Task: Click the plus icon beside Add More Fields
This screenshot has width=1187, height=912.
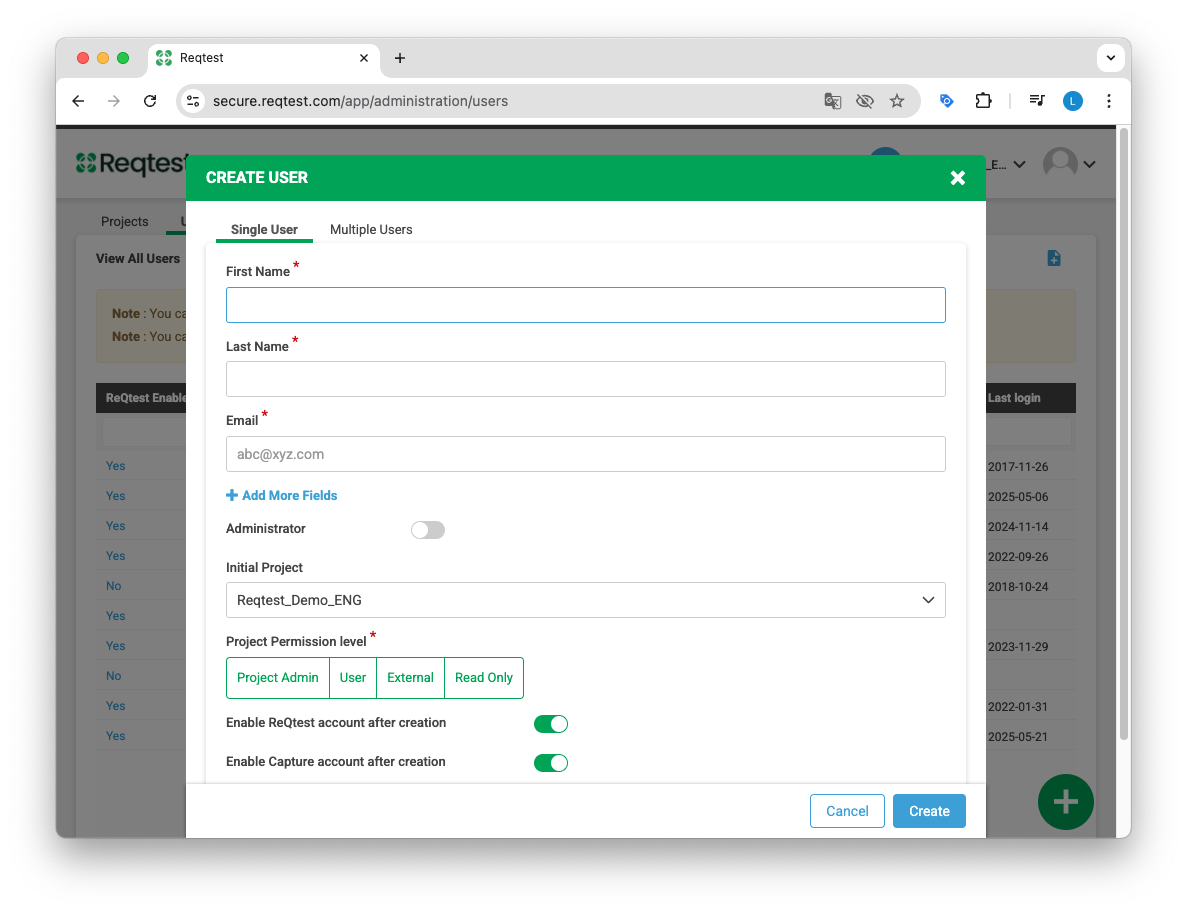Action: click(x=232, y=495)
